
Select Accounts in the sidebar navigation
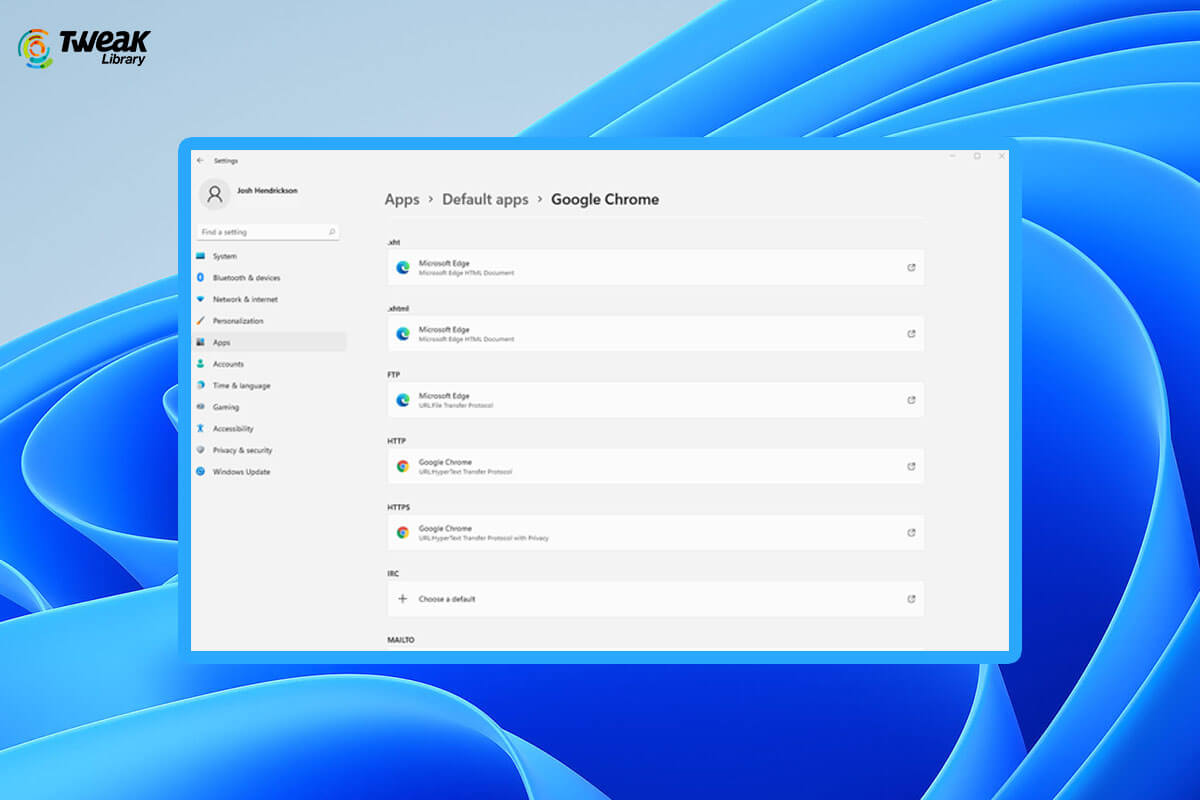[230, 364]
